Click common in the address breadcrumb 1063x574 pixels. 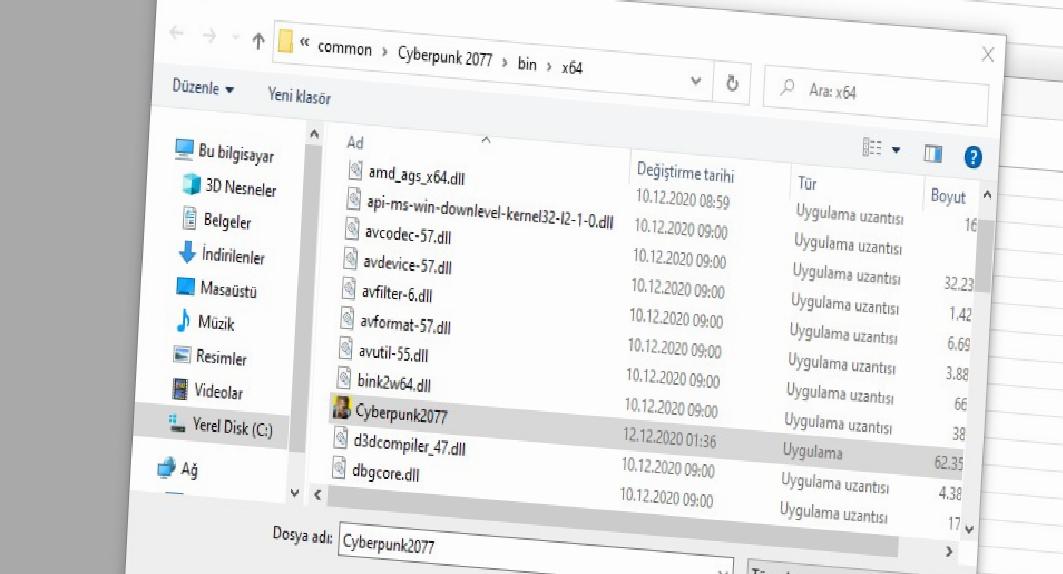(x=344, y=48)
